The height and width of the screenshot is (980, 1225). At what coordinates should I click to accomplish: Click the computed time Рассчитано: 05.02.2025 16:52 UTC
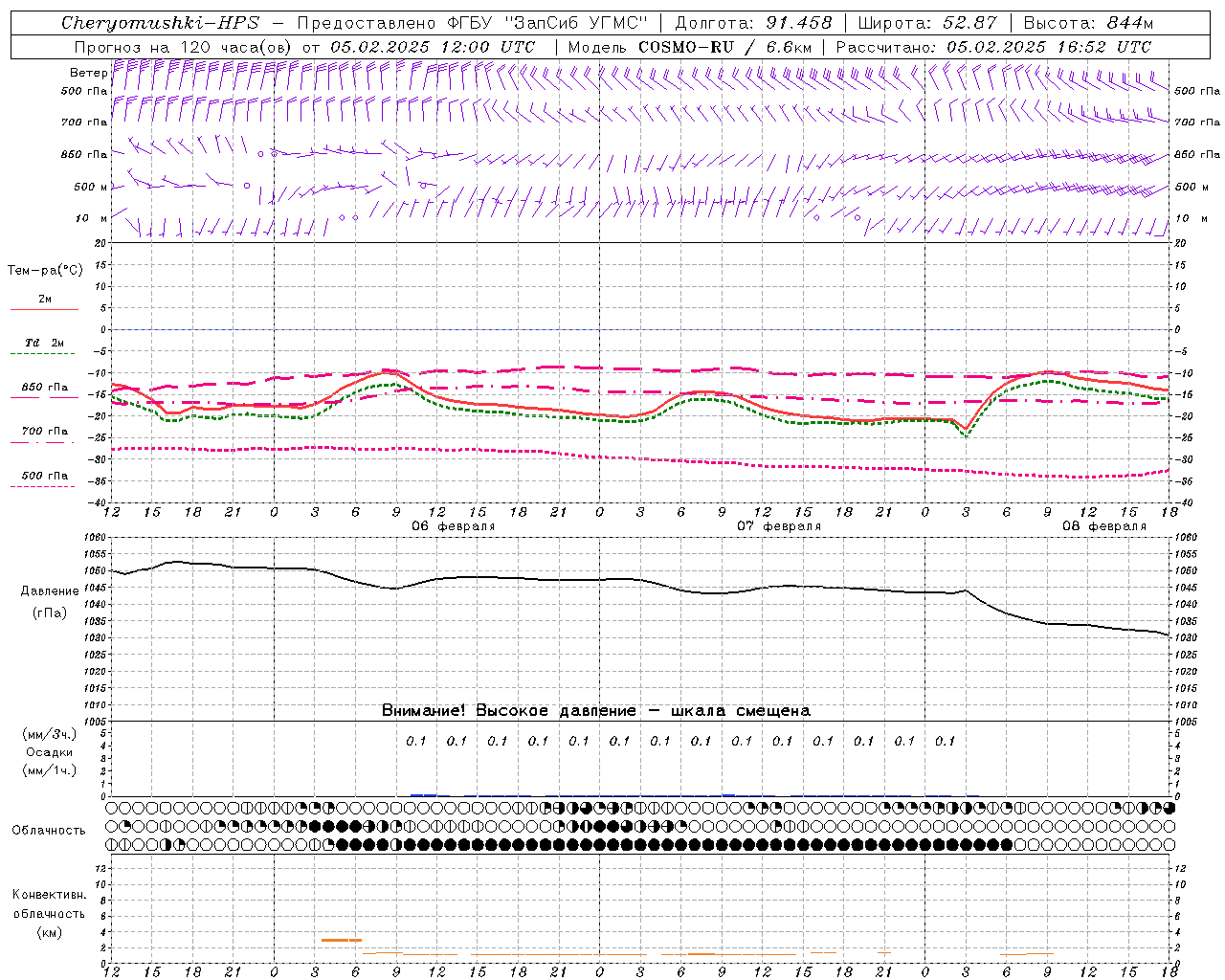(x=993, y=47)
